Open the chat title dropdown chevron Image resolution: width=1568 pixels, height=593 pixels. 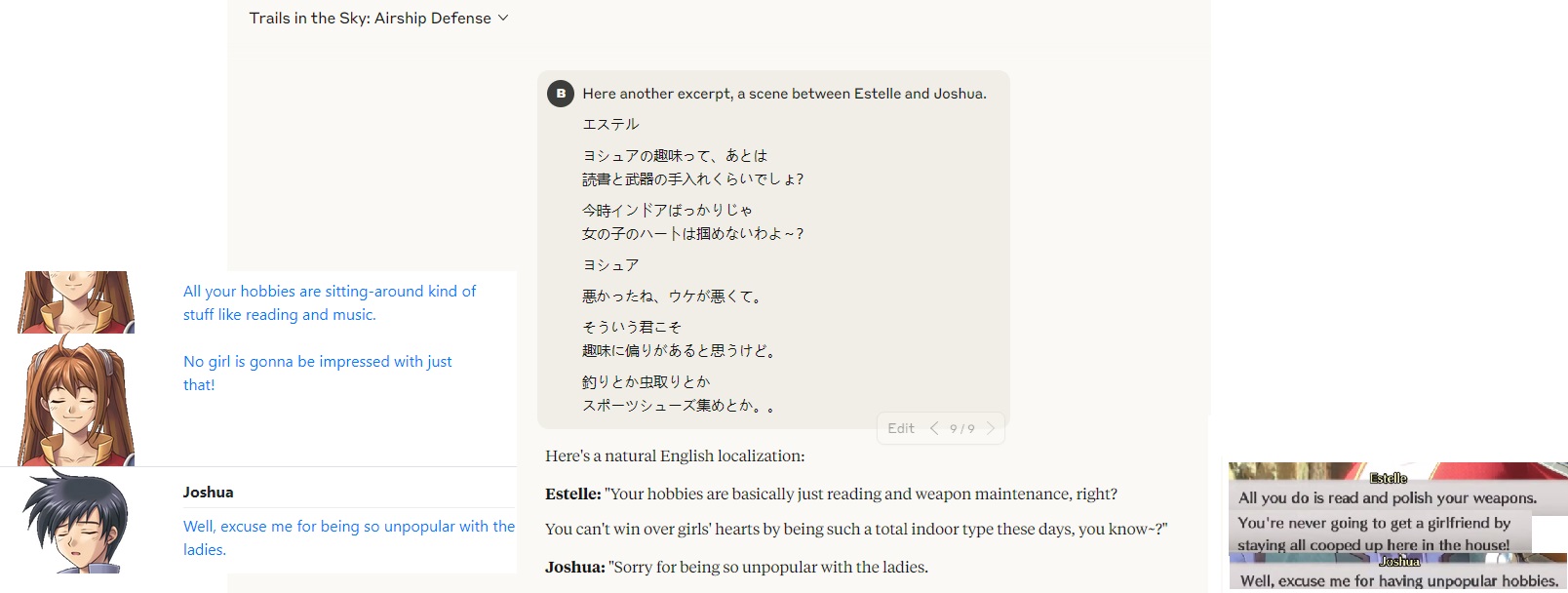[x=503, y=18]
